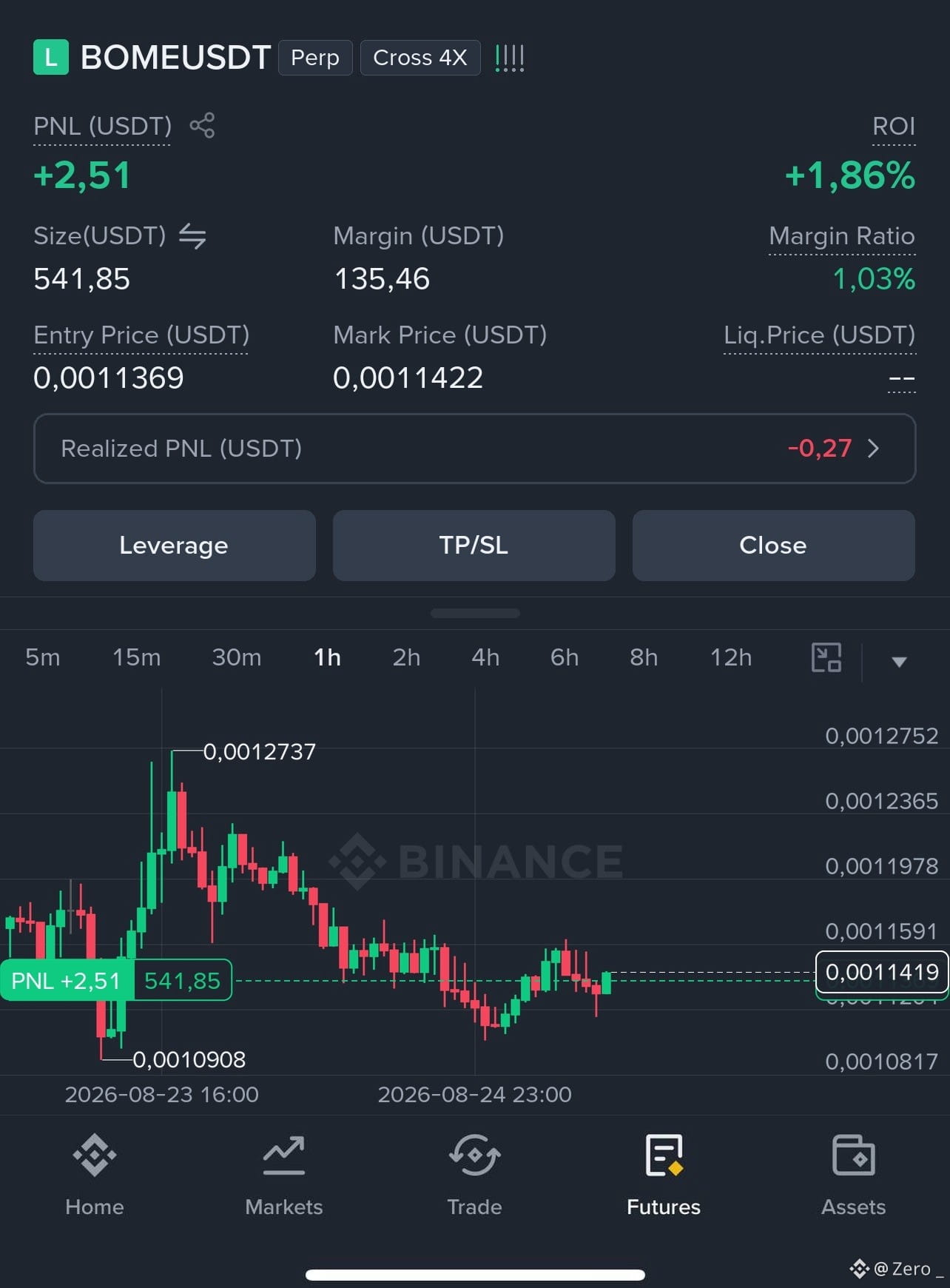
Task: Tap the 0,0011369 entry price value
Action: point(109,378)
